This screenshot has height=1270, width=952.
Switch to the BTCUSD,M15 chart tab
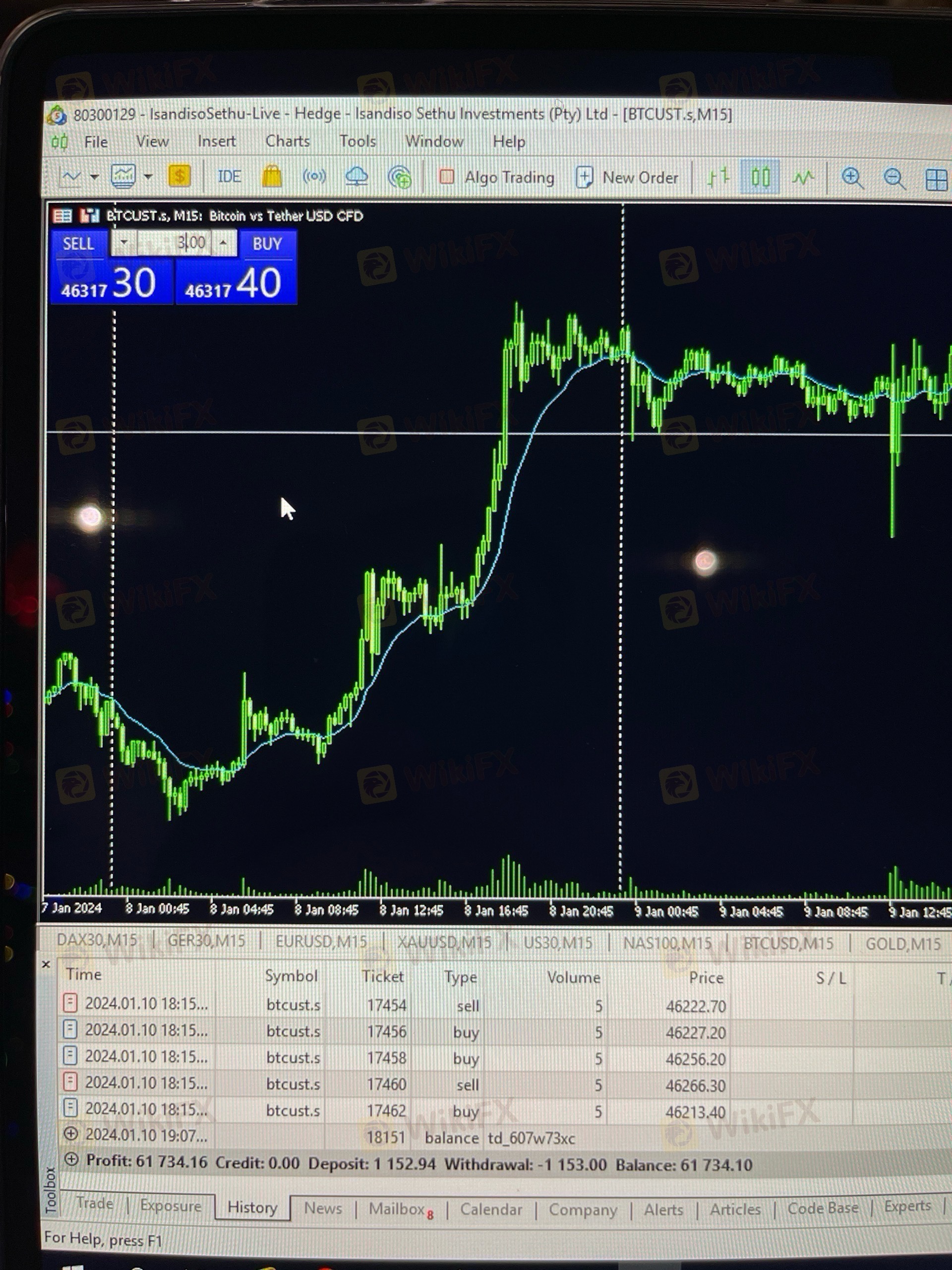(x=788, y=943)
